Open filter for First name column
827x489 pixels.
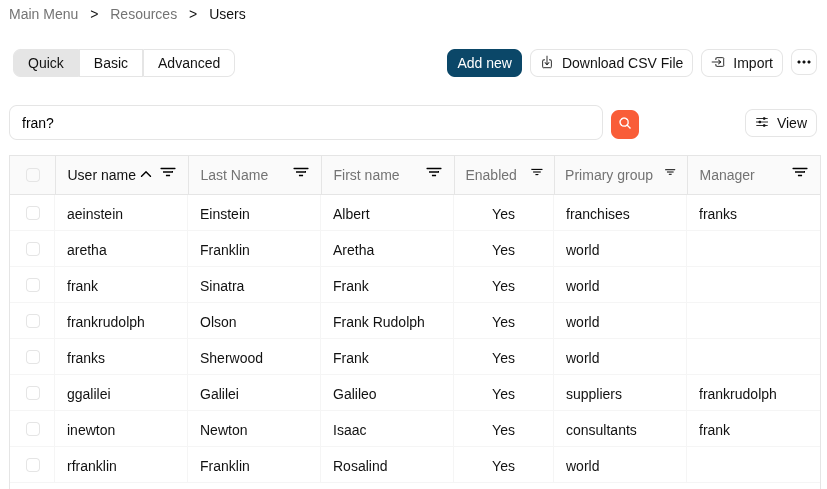pos(434,173)
